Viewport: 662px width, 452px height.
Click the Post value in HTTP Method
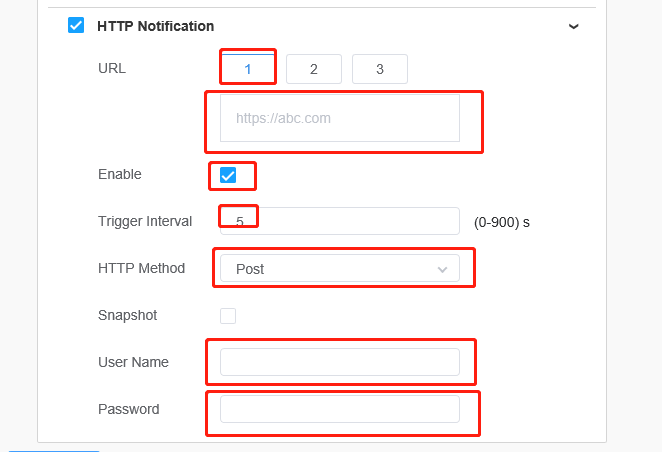click(250, 269)
